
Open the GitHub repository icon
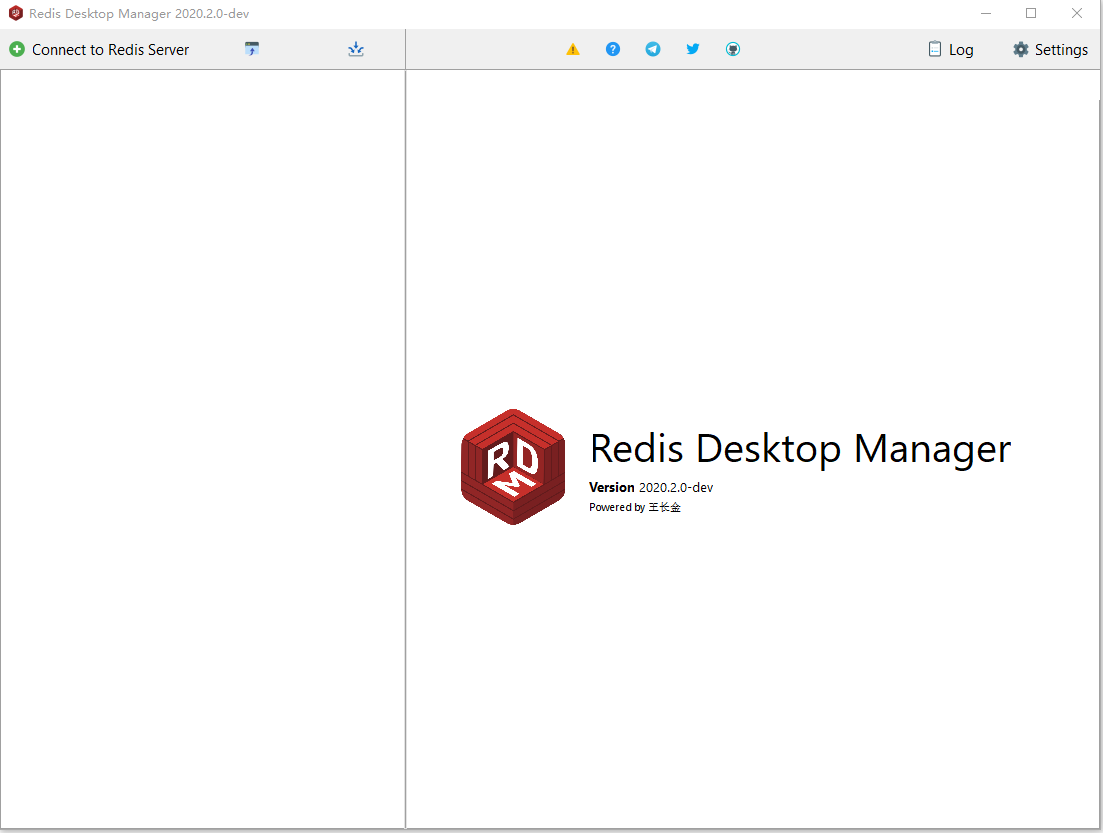tap(733, 49)
